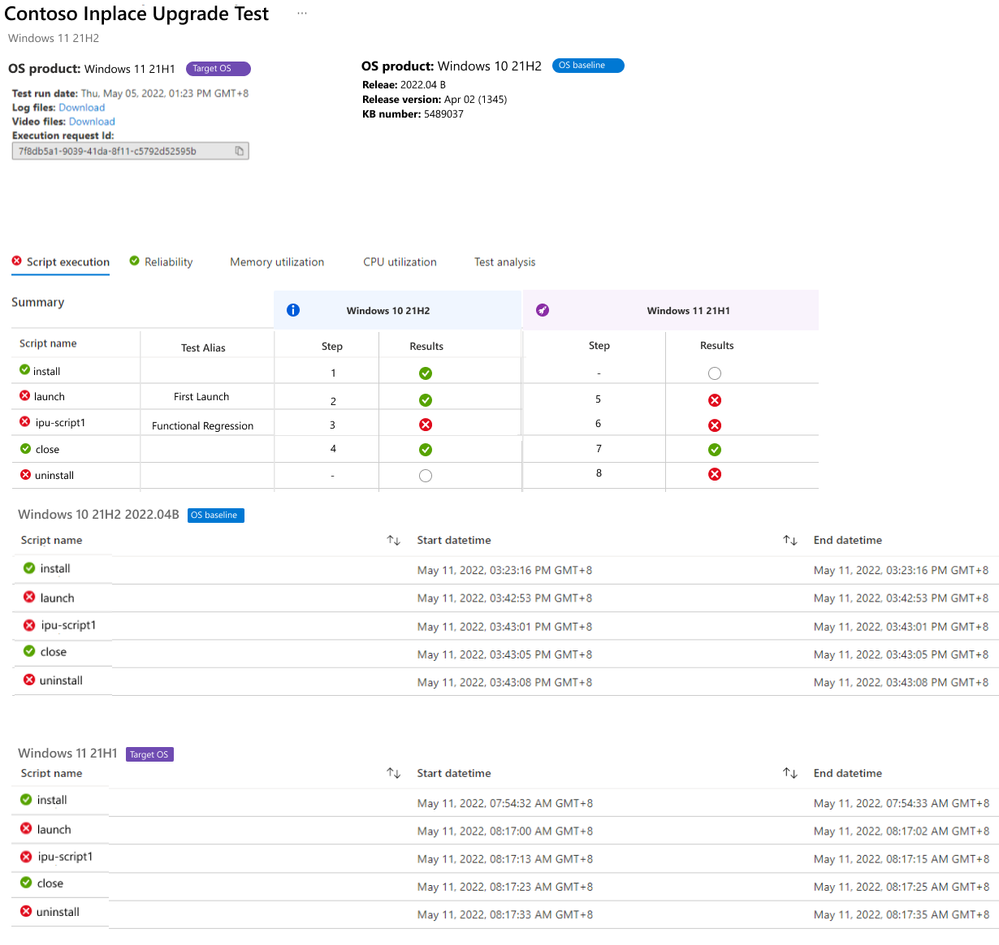The height and width of the screenshot is (945, 999).
Task: Click 'May 11, 2022, 07:54:32 AM GMT+8' start datetime
Action: [x=505, y=804]
